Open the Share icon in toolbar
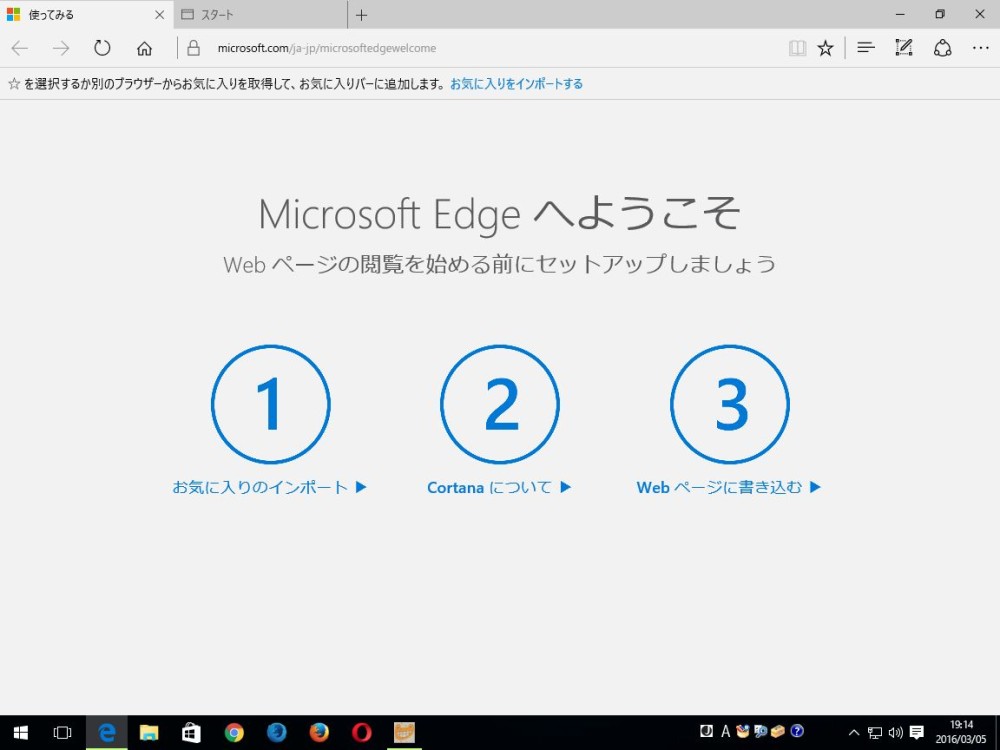This screenshot has height=750, width=1000. tap(942, 48)
